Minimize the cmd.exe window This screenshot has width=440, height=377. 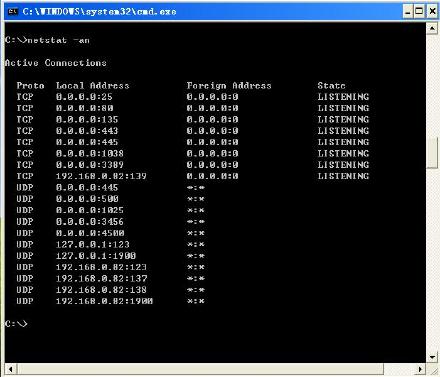pyautogui.click(x=408, y=12)
